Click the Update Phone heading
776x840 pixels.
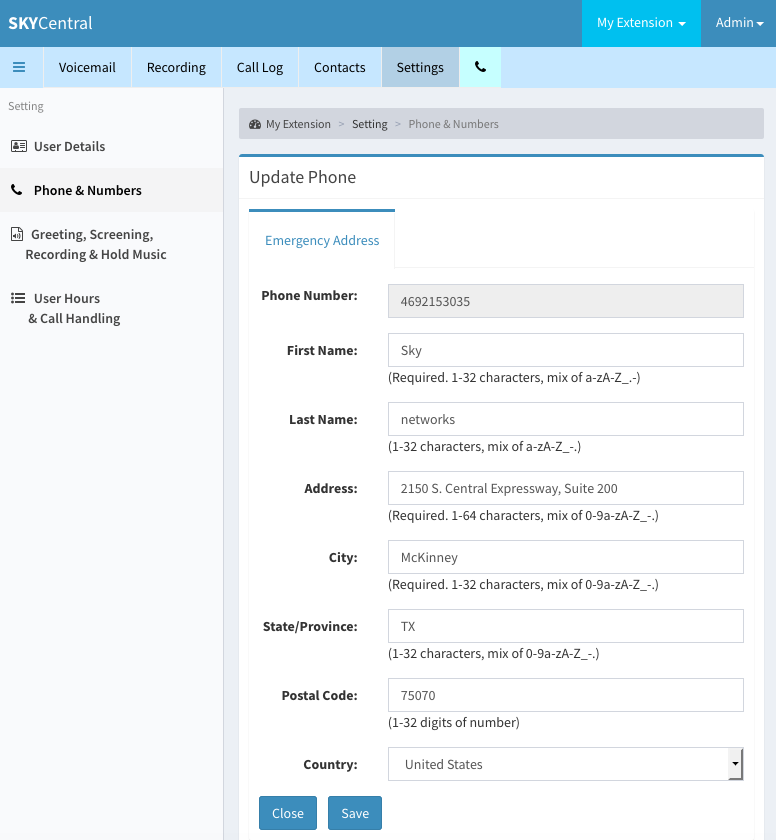pos(303,177)
